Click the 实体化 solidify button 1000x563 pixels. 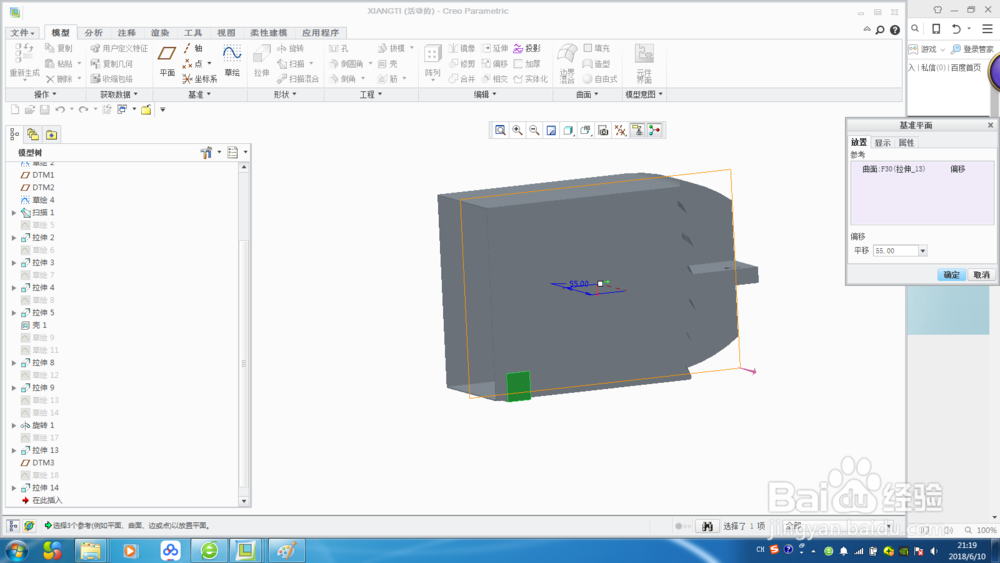pyautogui.click(x=531, y=79)
